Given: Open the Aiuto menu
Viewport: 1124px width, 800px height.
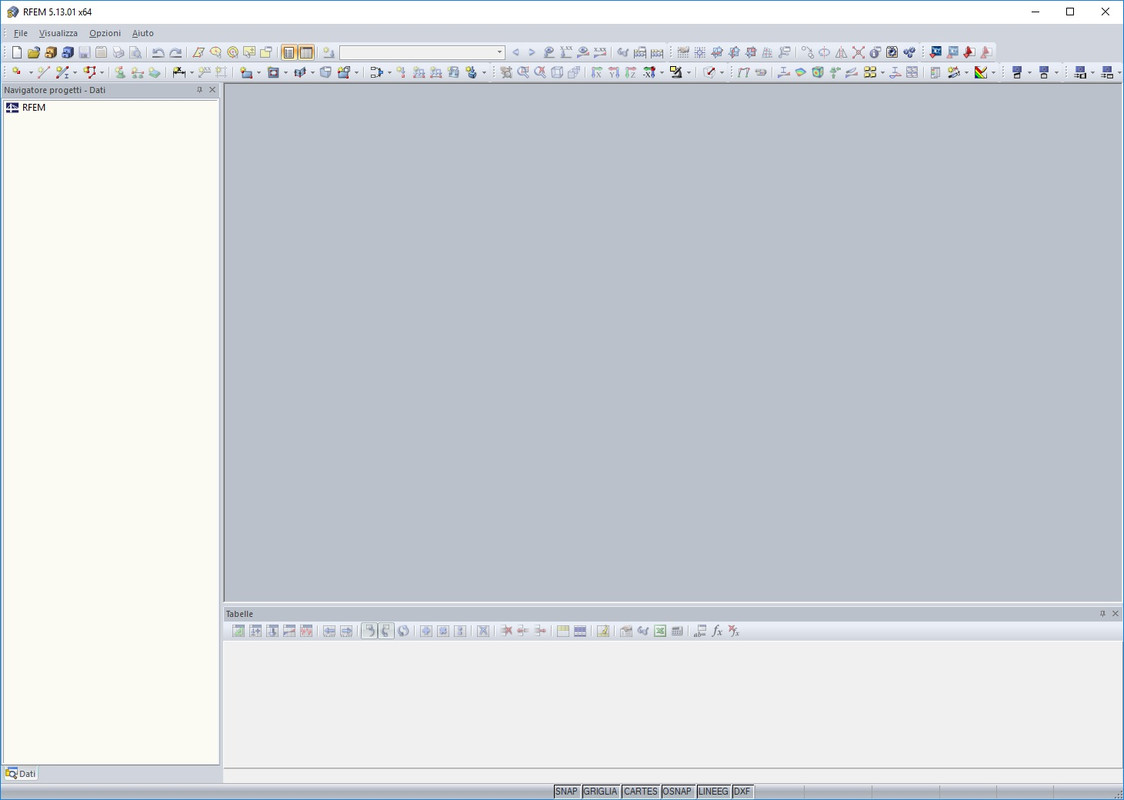Looking at the screenshot, I should point(143,33).
